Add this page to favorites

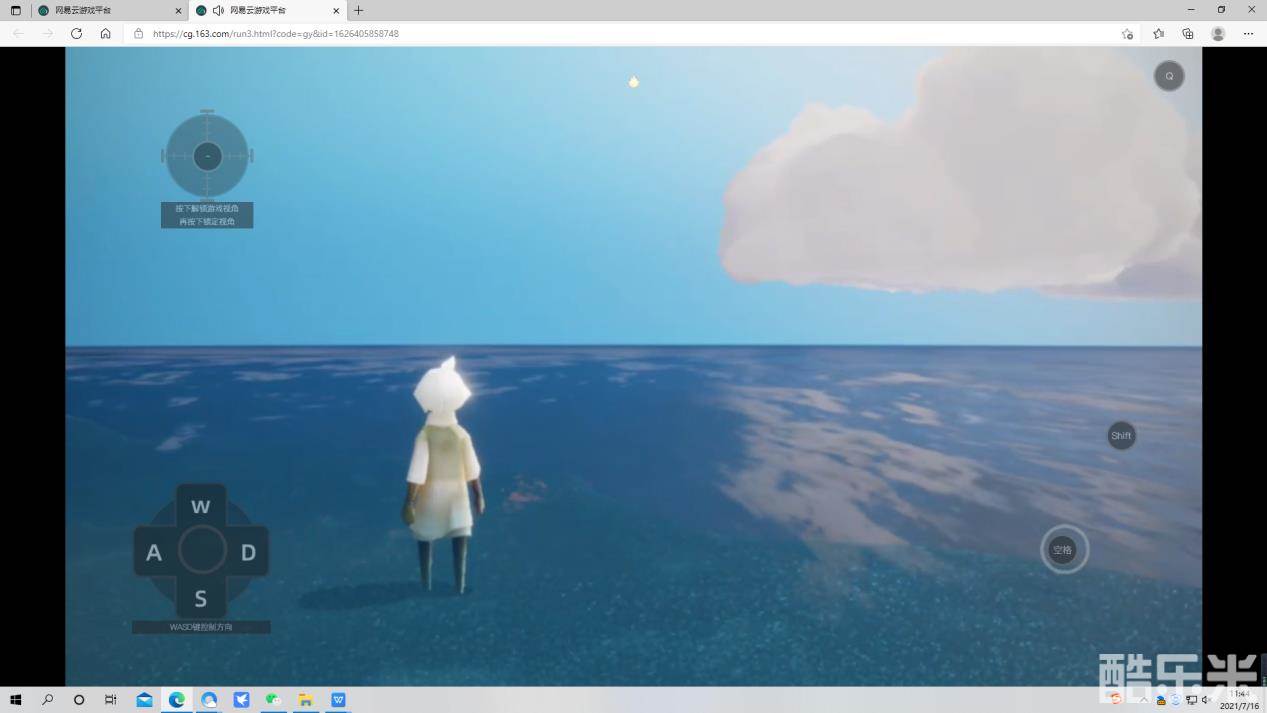[x=1127, y=33]
